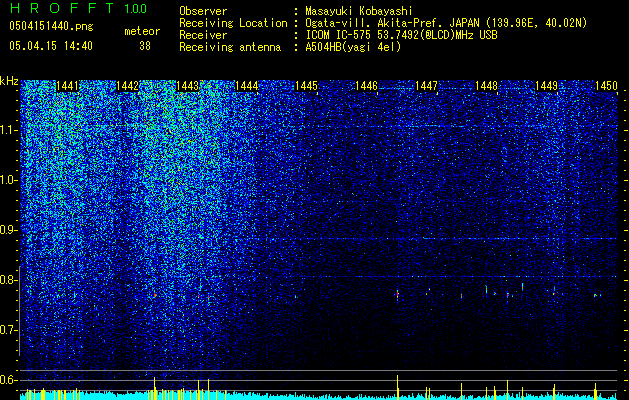Click the 1.0 frequency axis label

9,180
